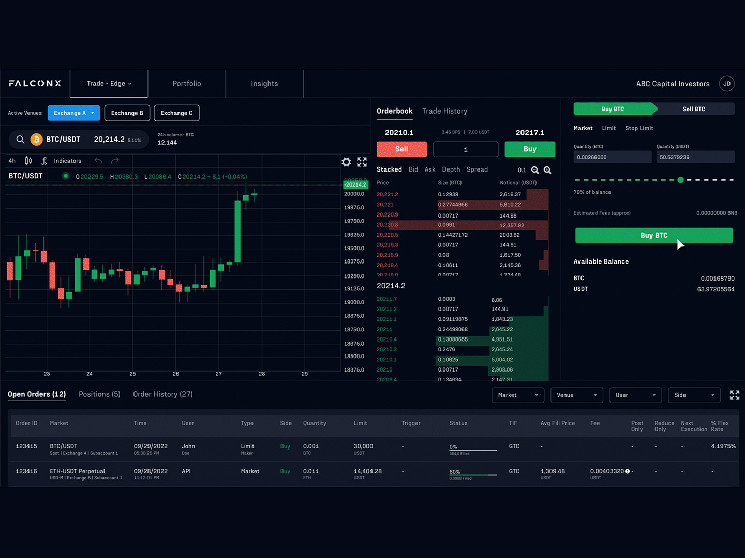This screenshot has width=745, height=558.
Task: Expand the price chart to fullscreen
Action: click(362, 162)
